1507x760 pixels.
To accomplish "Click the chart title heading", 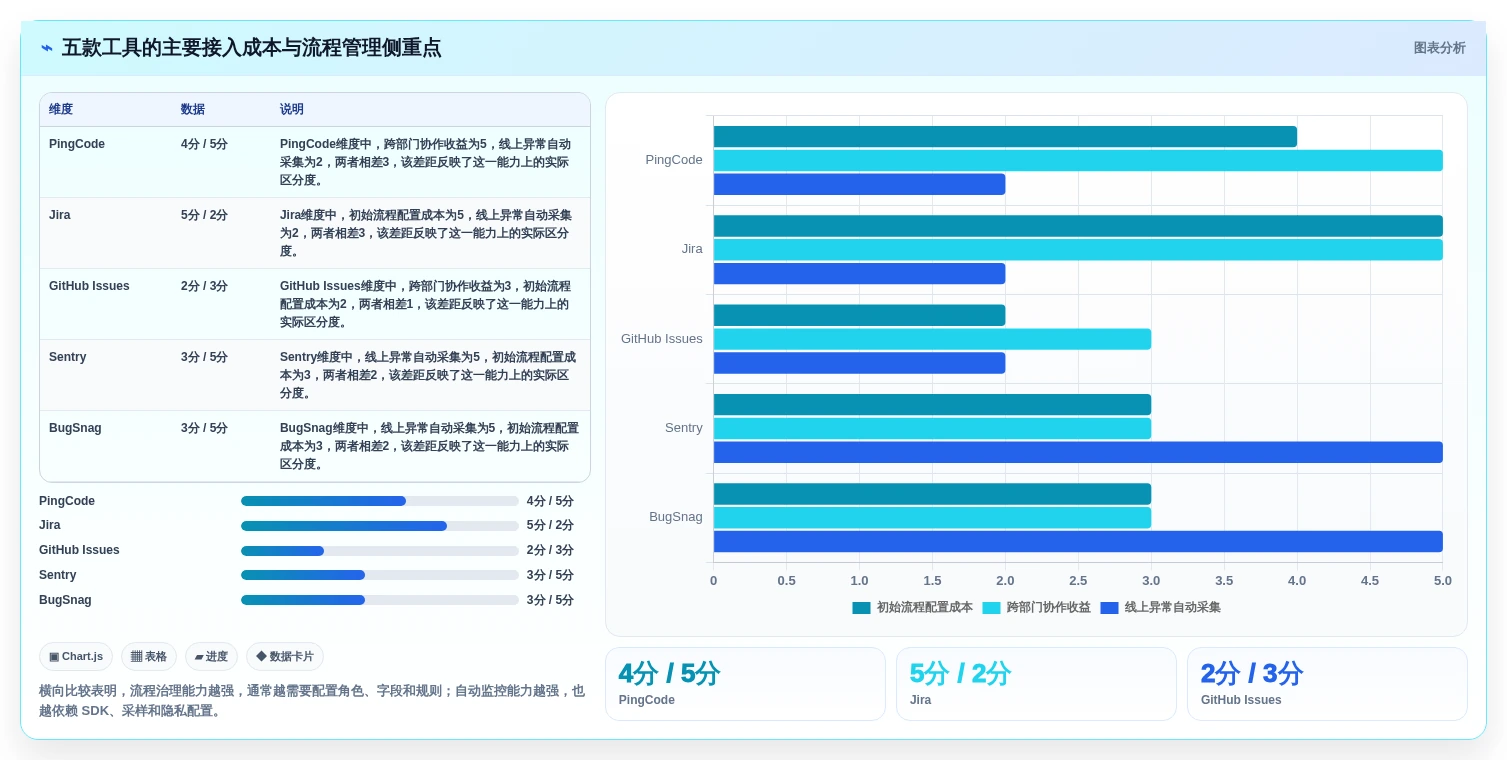I will pos(251,48).
